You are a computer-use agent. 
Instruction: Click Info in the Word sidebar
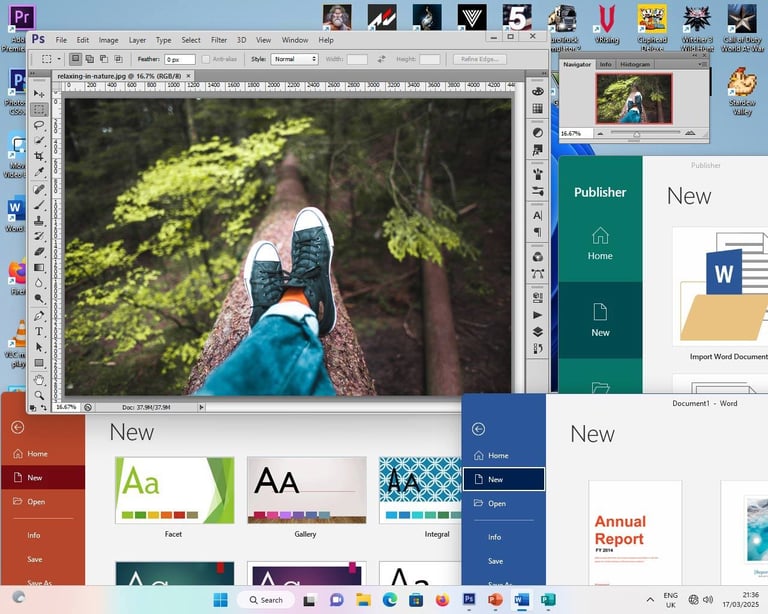(494, 537)
